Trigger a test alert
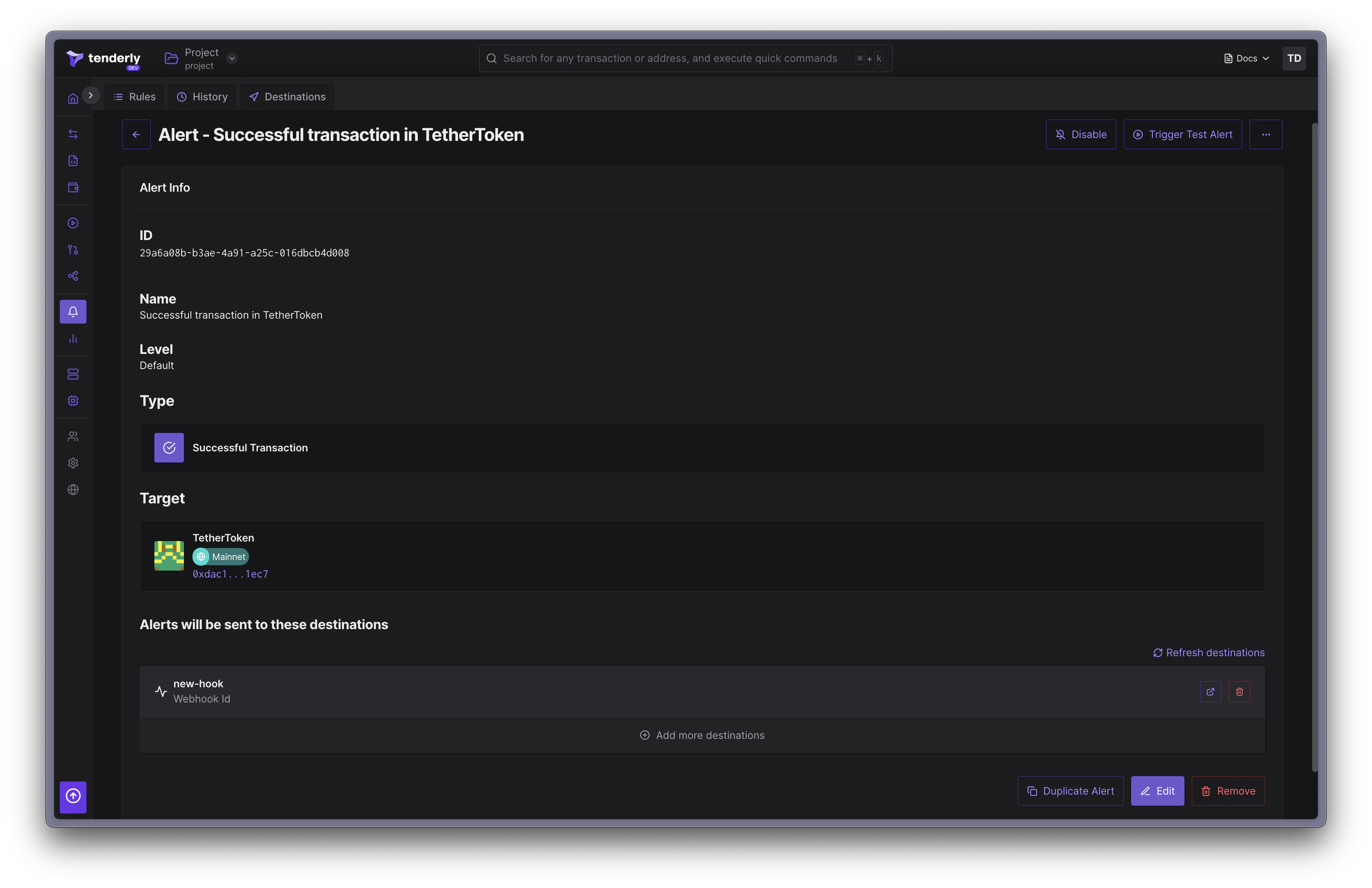Viewport: 1372px width, 888px height. 1183,134
